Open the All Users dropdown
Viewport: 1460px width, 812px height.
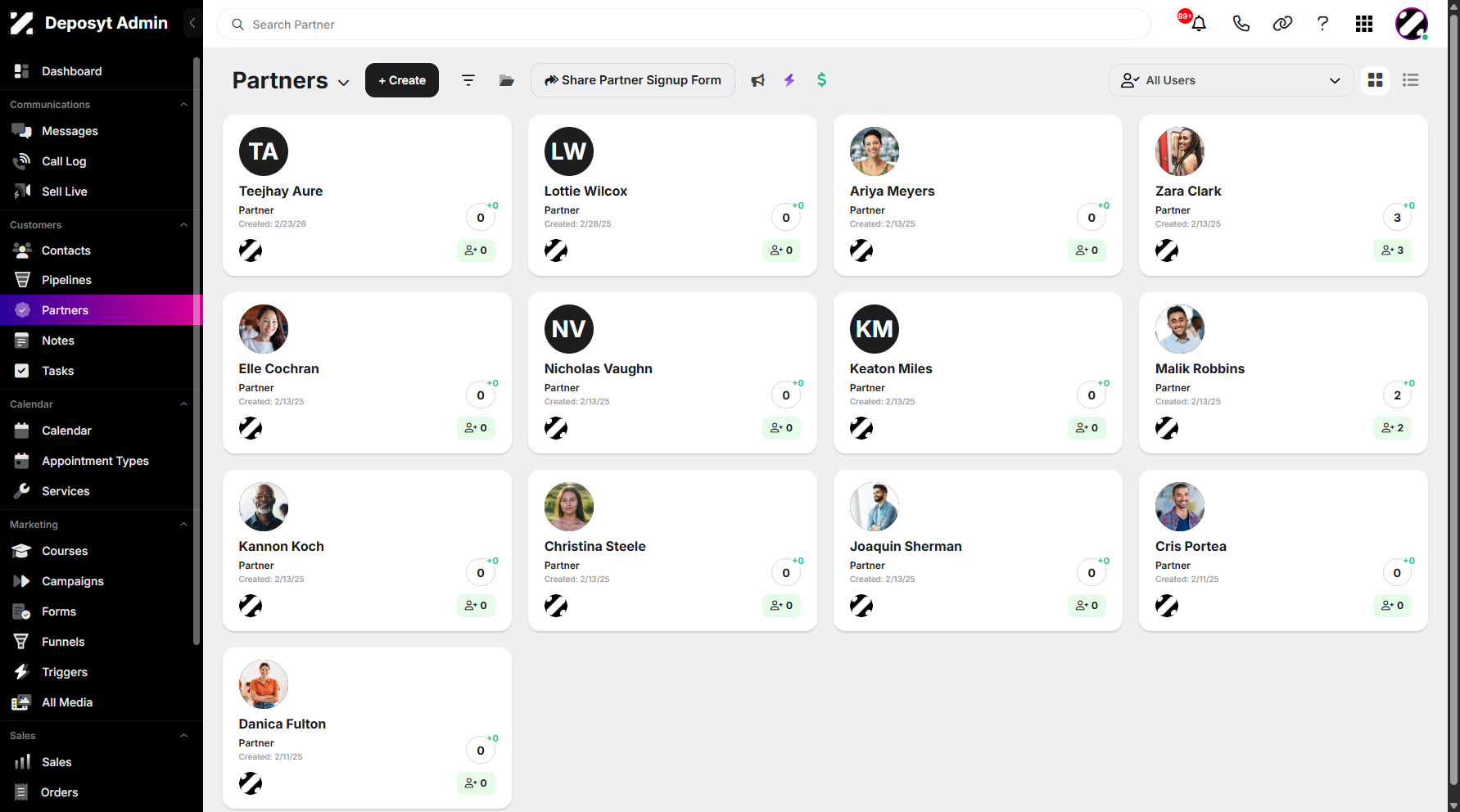tap(1231, 80)
